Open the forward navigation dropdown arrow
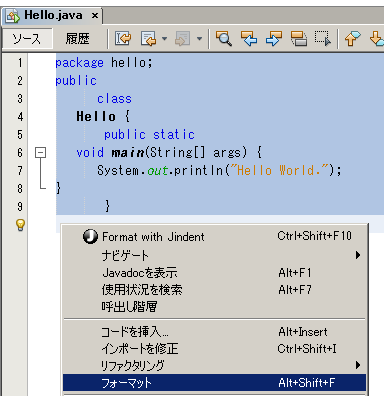This screenshot has width=384, height=400. [199, 39]
